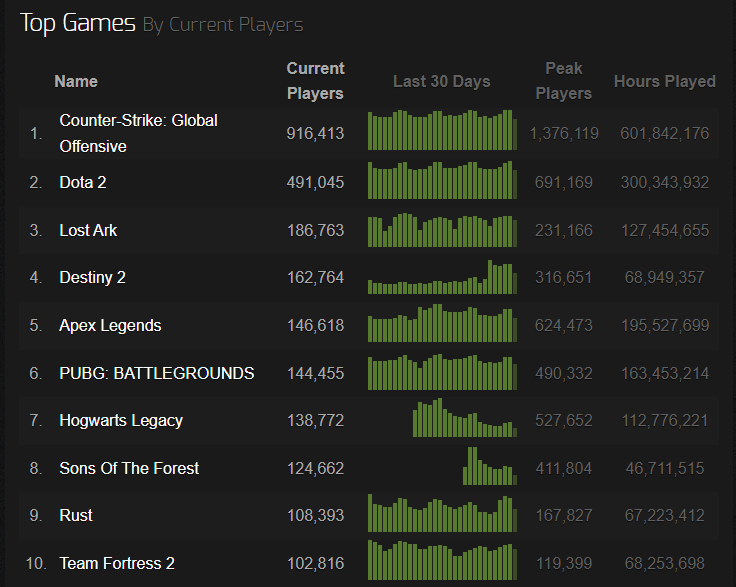Select hours played value 163,453,214
The width and height of the screenshot is (736, 587).
[x=665, y=373]
